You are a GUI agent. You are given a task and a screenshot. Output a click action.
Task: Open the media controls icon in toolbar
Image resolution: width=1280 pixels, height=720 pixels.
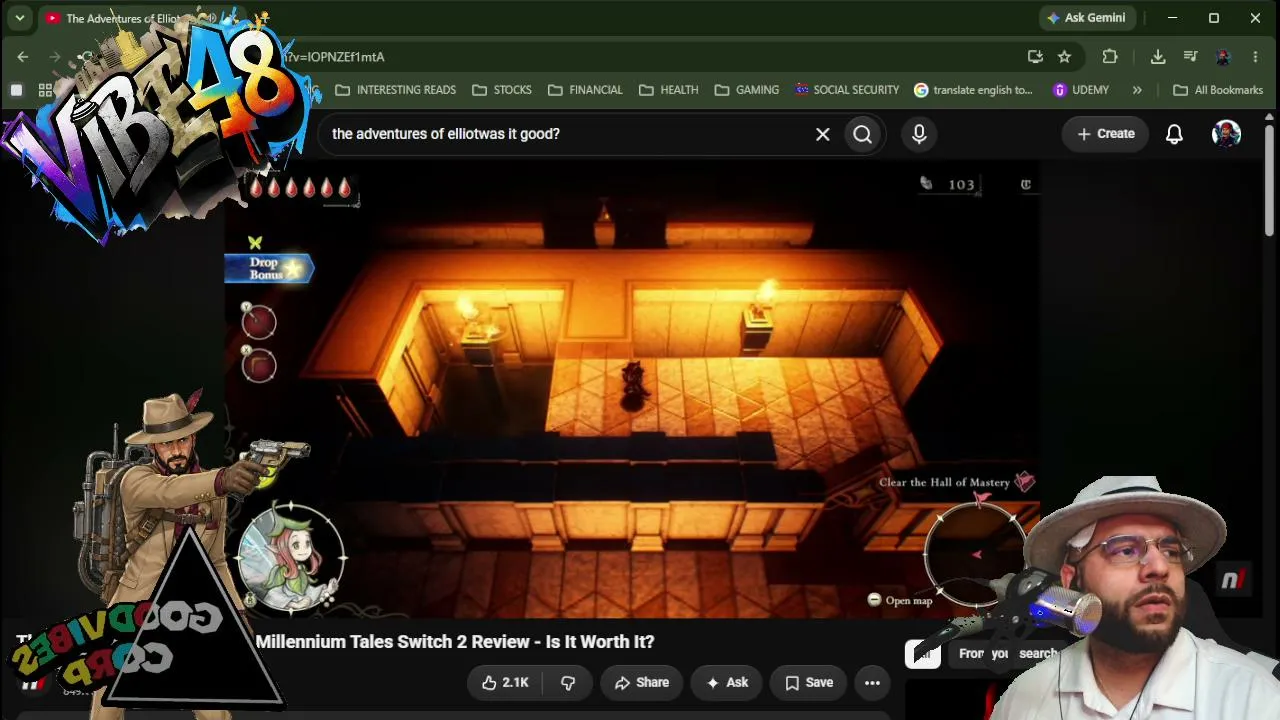tap(1190, 57)
